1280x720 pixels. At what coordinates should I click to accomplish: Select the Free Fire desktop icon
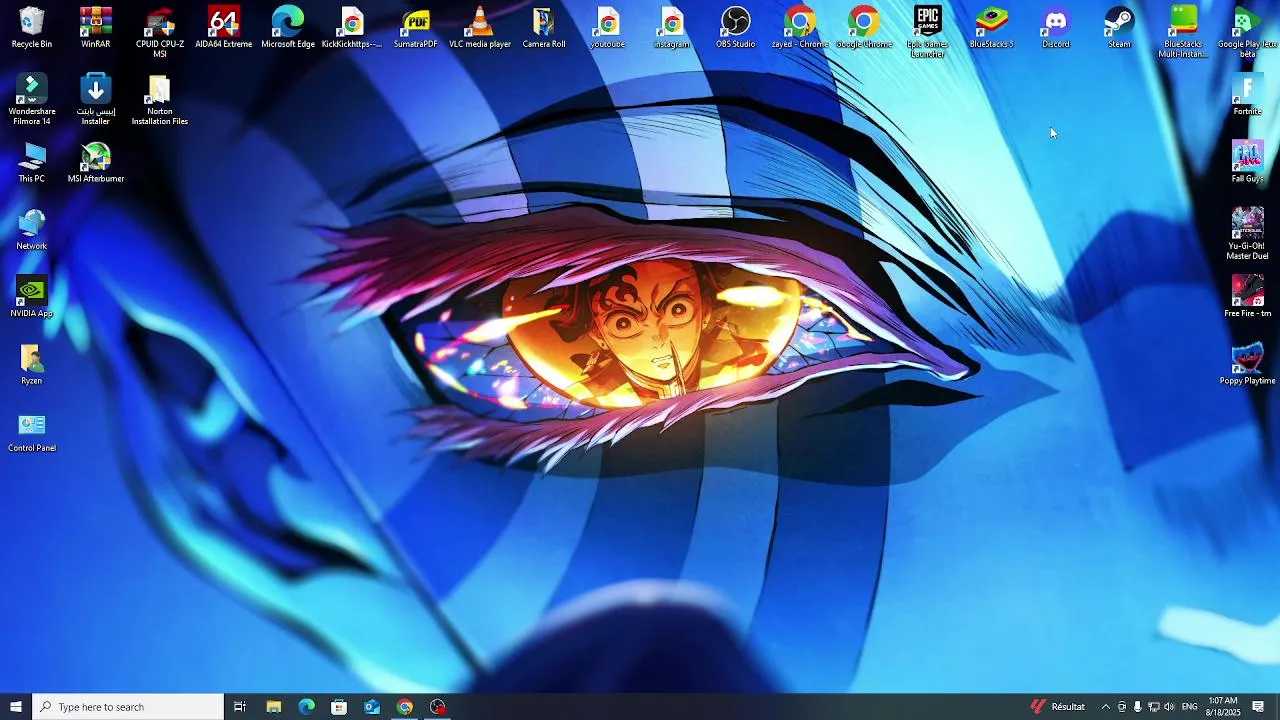pos(1248,296)
